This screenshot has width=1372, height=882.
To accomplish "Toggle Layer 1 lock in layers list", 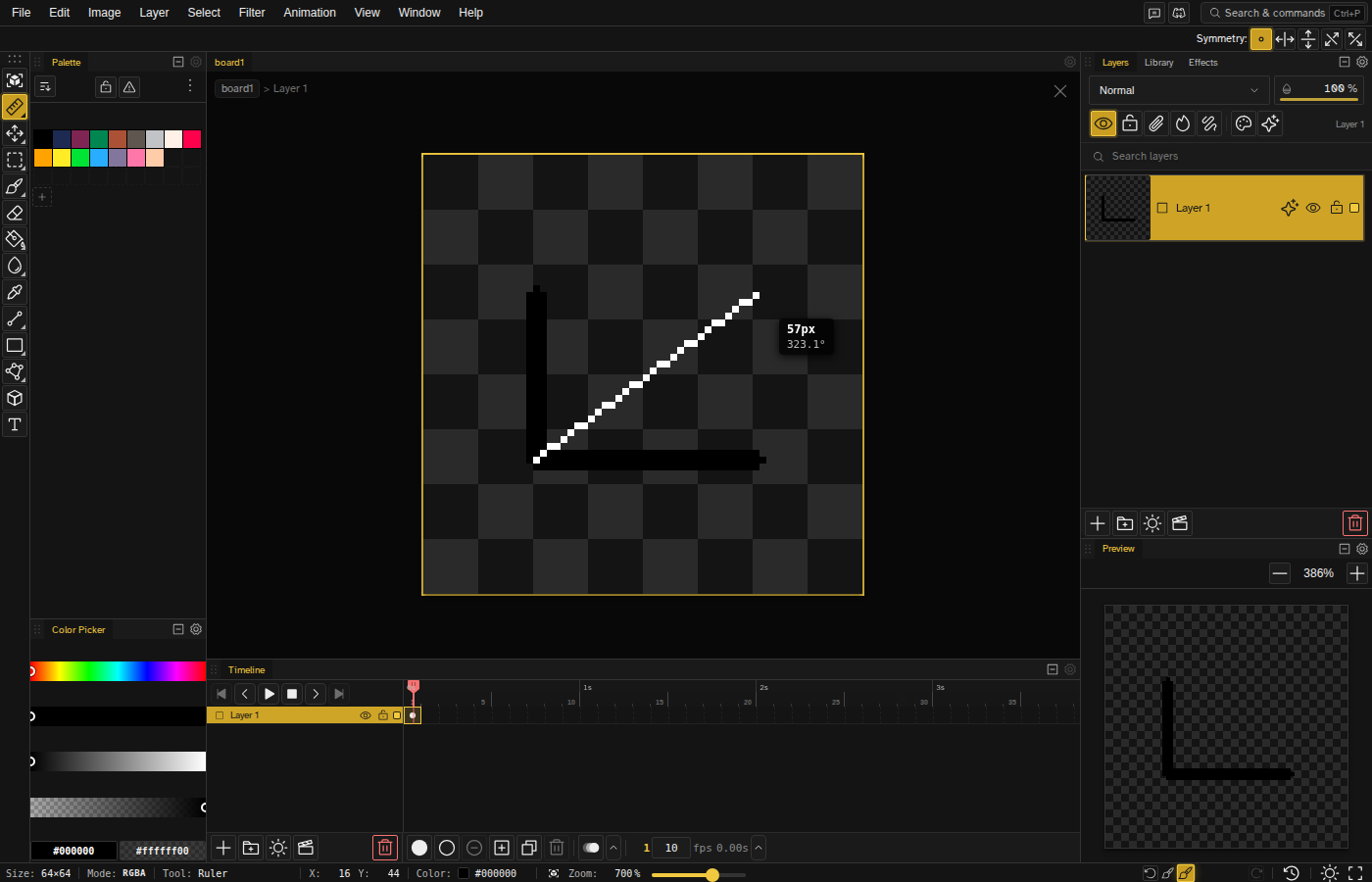I will coord(1337,208).
